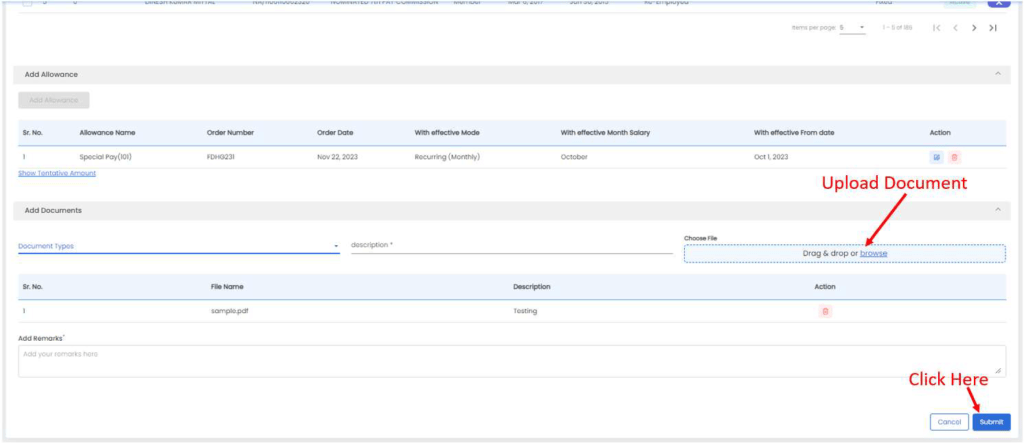Click the October month salary cell
This screenshot has height=443, width=1024.
pos(574,157)
